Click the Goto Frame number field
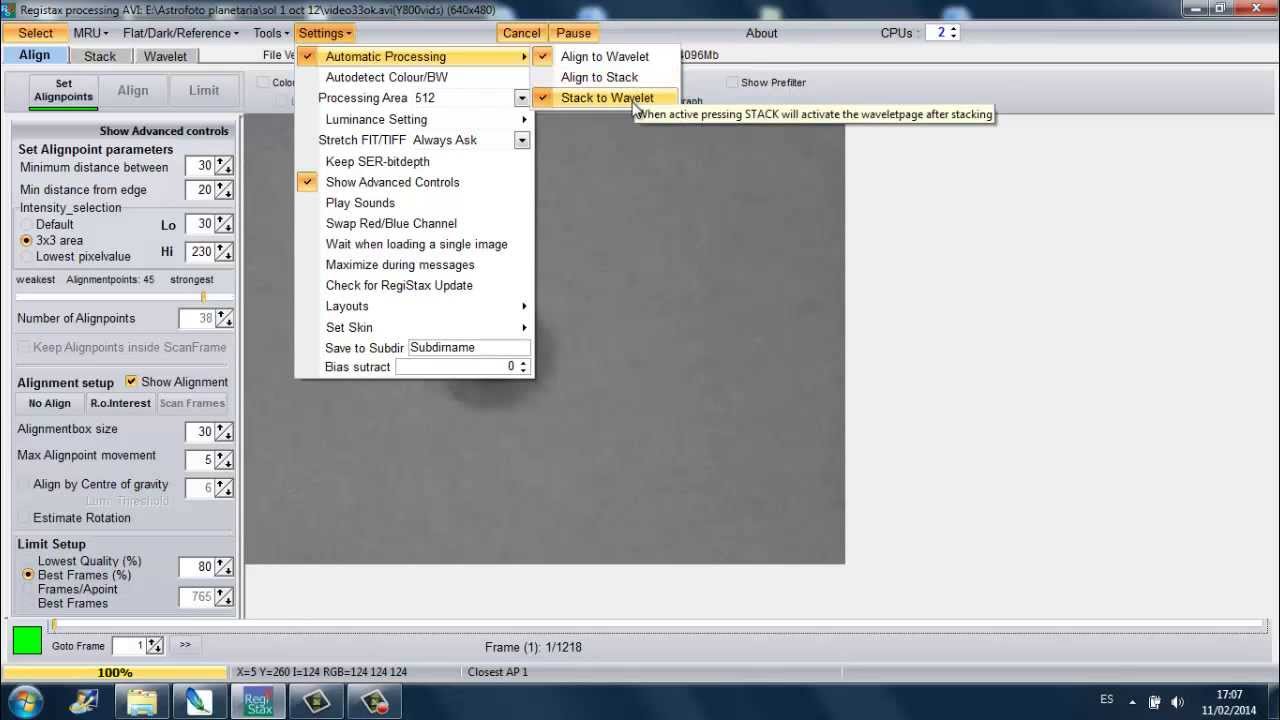This screenshot has width=1280, height=720. tap(130, 646)
